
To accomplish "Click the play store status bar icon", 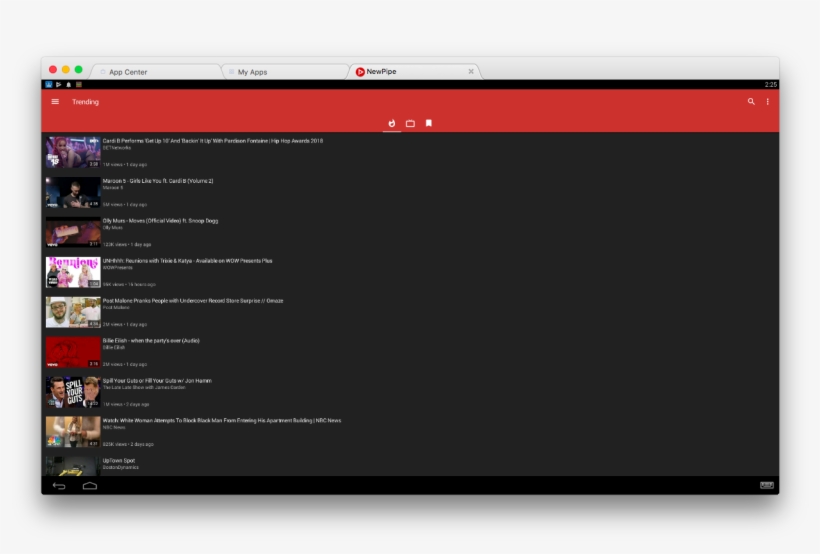I will [59, 85].
